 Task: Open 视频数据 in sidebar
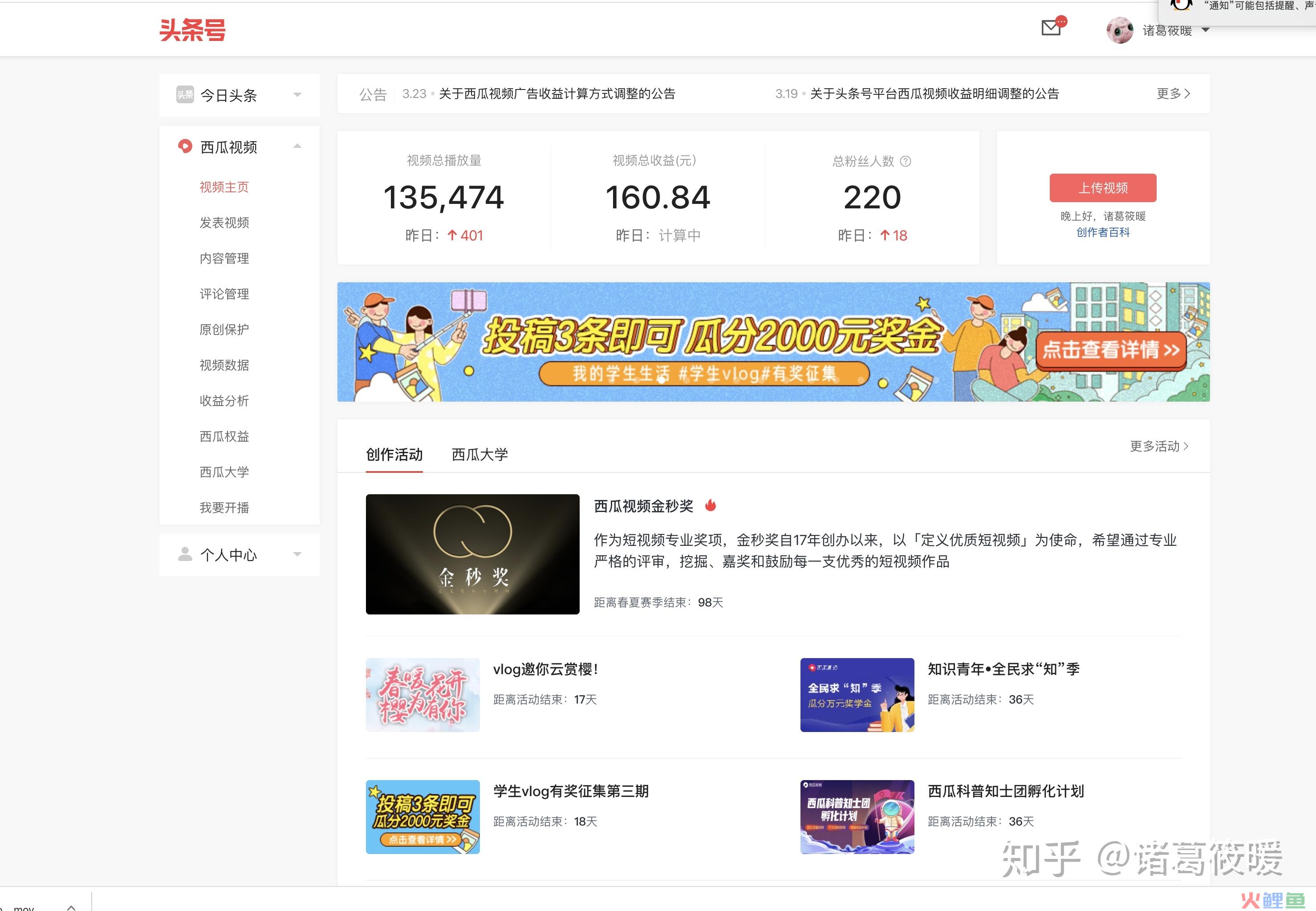(224, 365)
